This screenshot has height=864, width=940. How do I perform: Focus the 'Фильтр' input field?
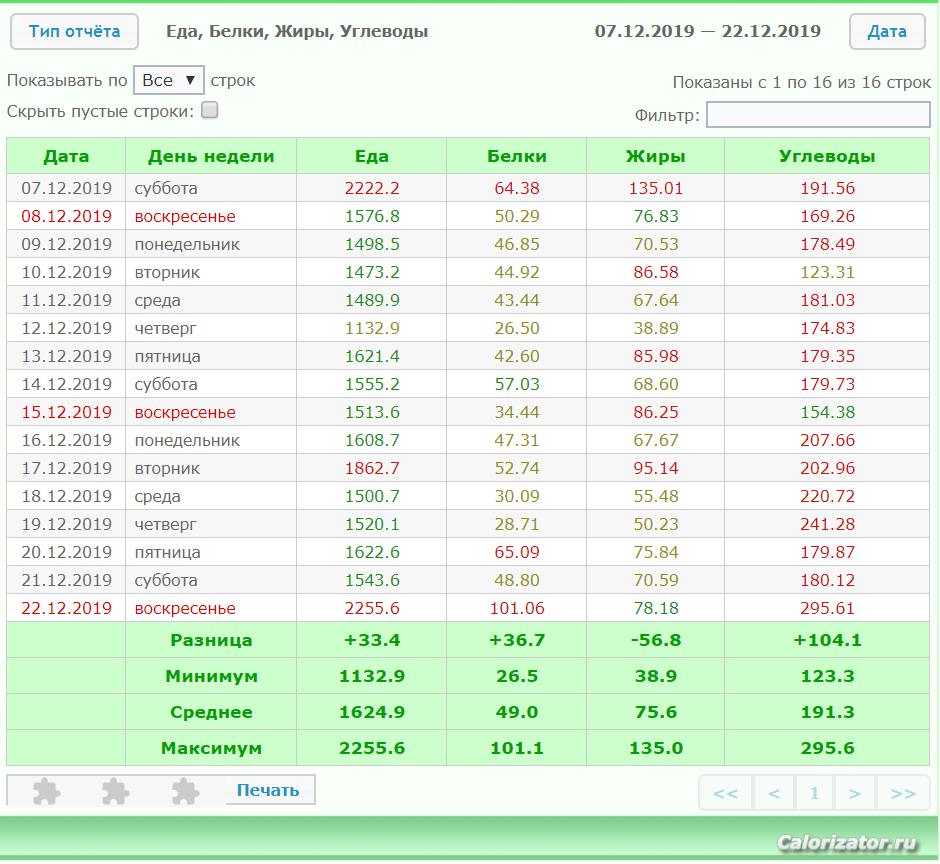pyautogui.click(x=818, y=115)
